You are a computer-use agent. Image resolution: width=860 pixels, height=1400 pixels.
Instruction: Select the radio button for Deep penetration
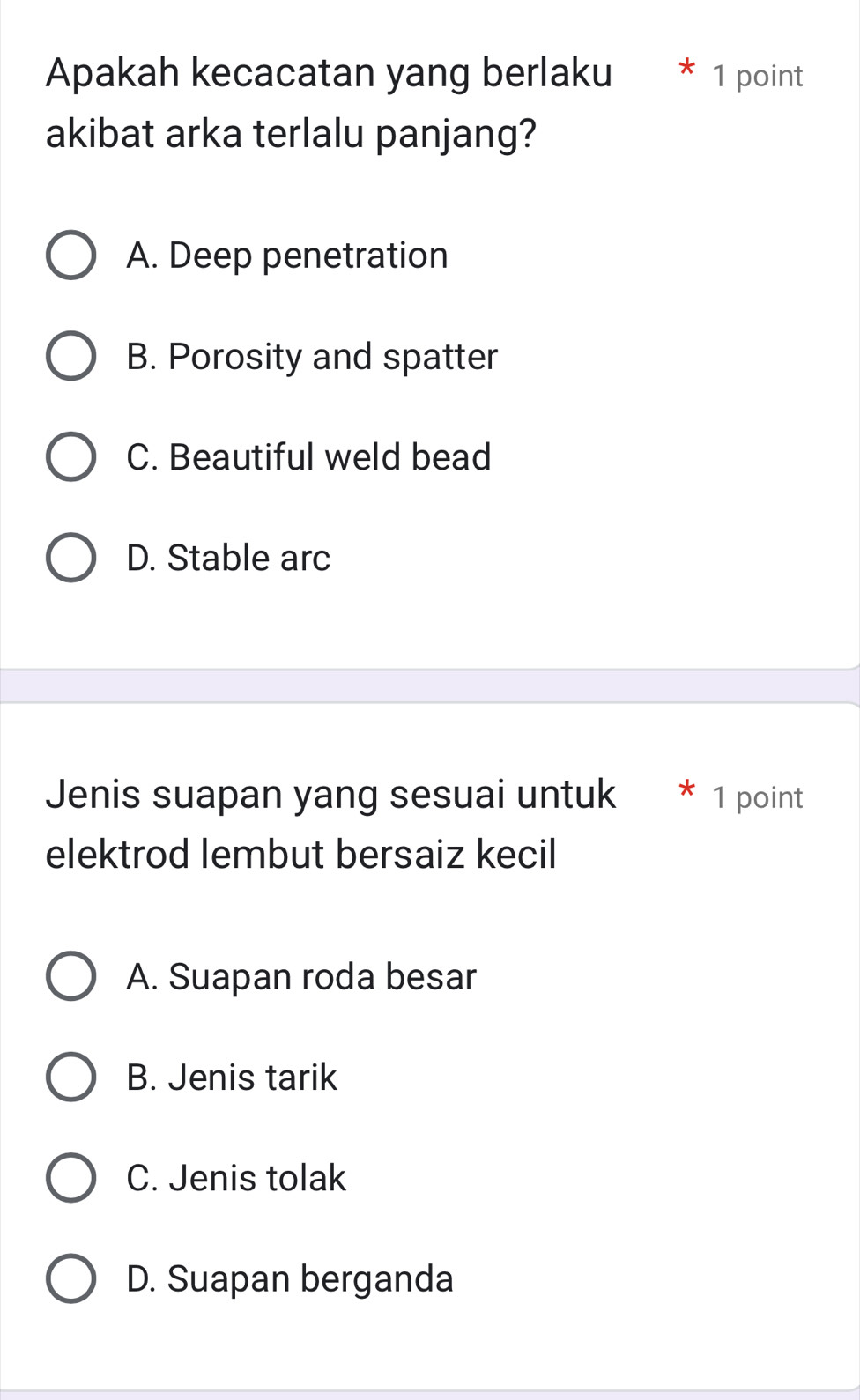click(x=70, y=256)
